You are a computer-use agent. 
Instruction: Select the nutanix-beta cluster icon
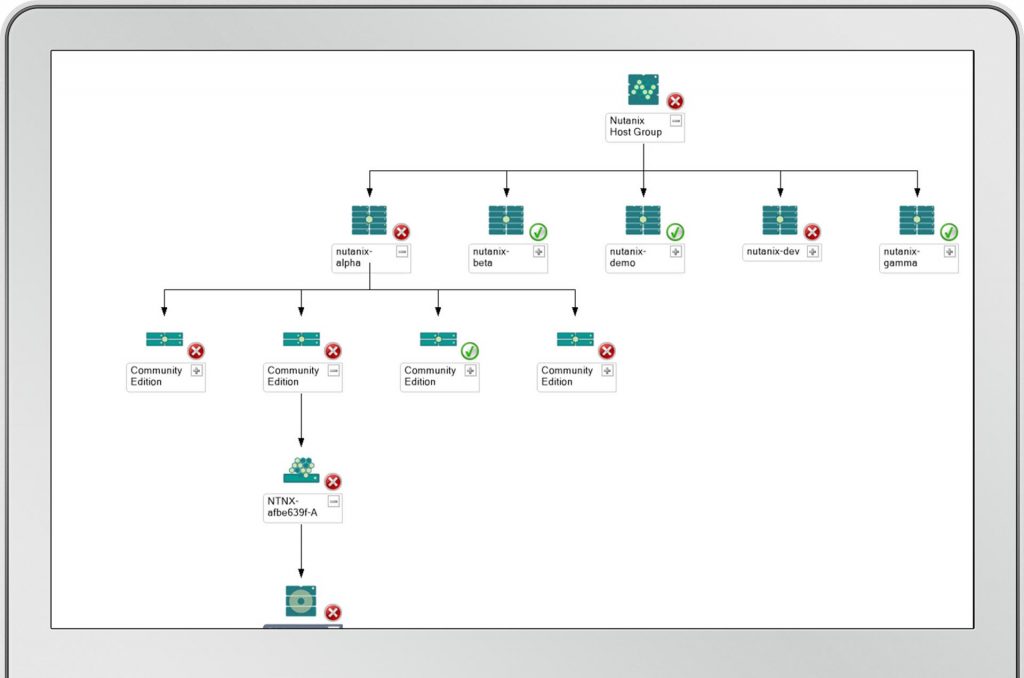click(506, 220)
